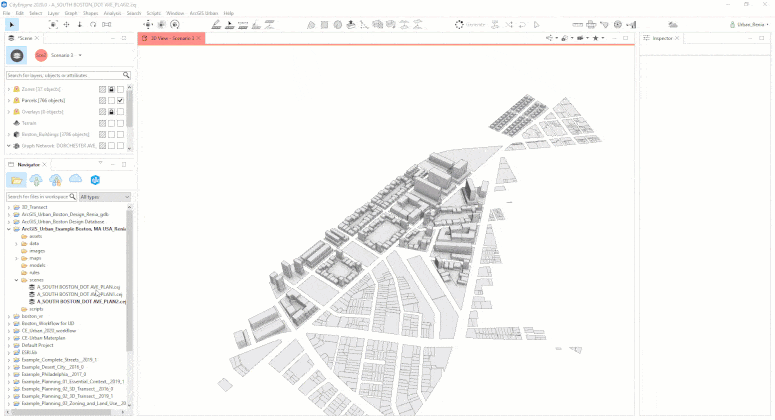This screenshot has width=775, height=420.
Task: Toggle the Graph Network visibility checkbox
Action: [x=120, y=146]
